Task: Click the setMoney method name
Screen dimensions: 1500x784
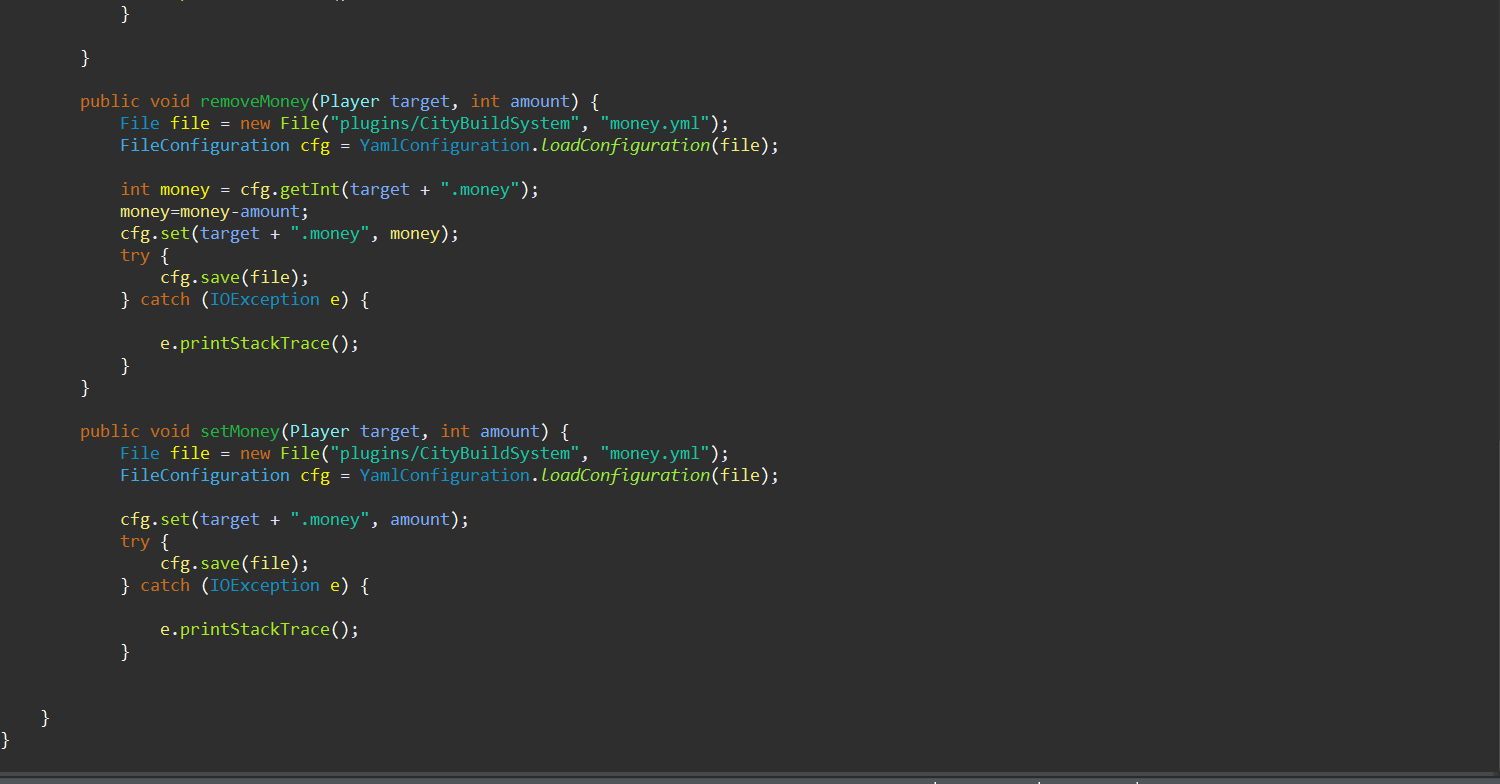Action: coord(240,431)
